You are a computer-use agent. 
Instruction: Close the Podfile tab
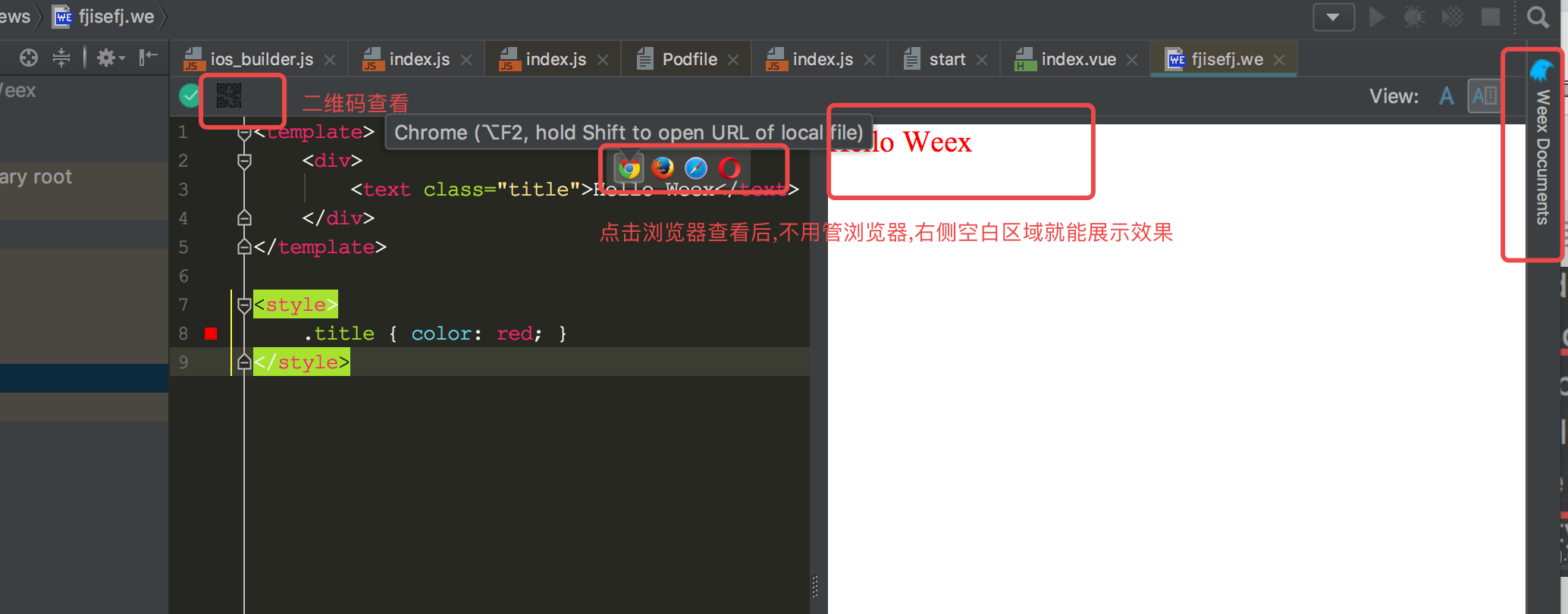[x=733, y=60]
